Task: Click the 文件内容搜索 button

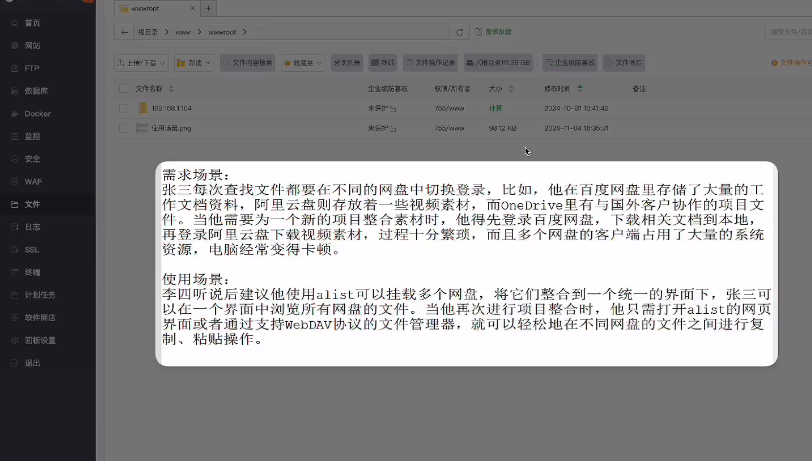Action: coord(248,63)
